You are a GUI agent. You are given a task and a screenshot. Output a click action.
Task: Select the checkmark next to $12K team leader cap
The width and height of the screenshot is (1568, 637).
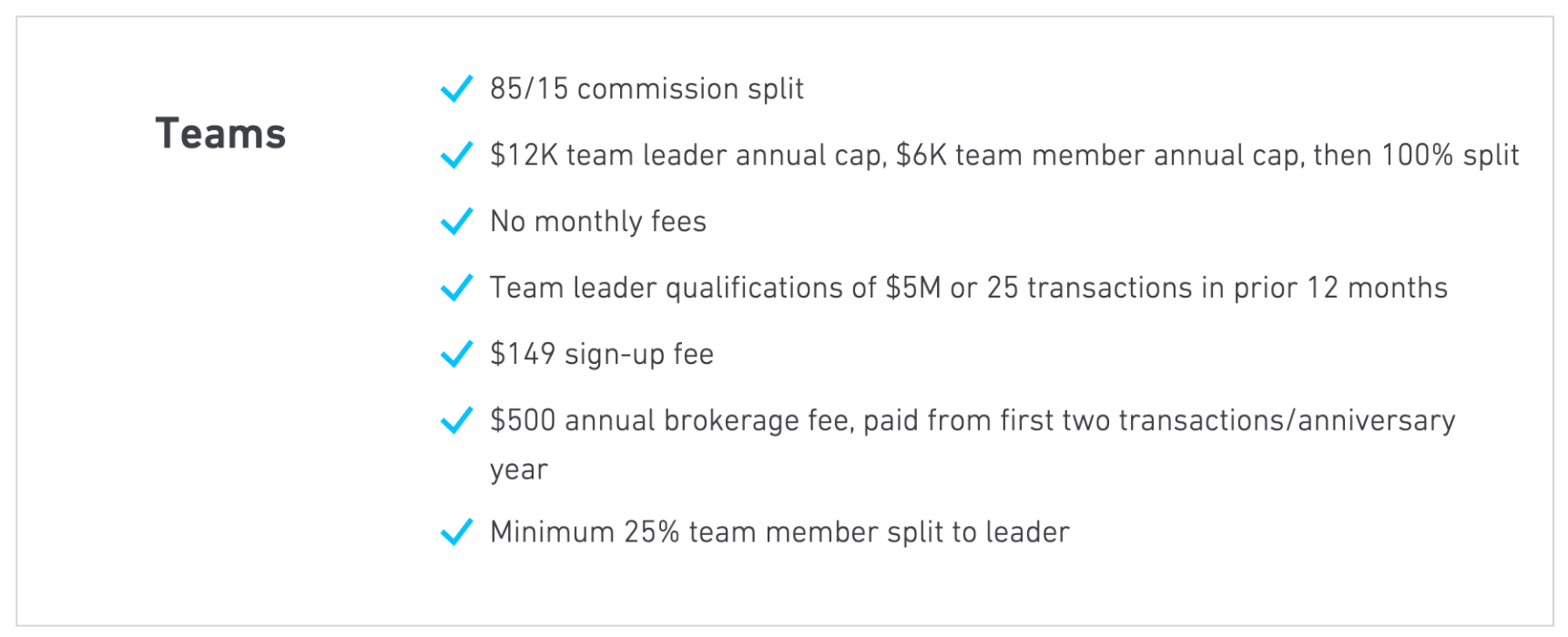(456, 156)
